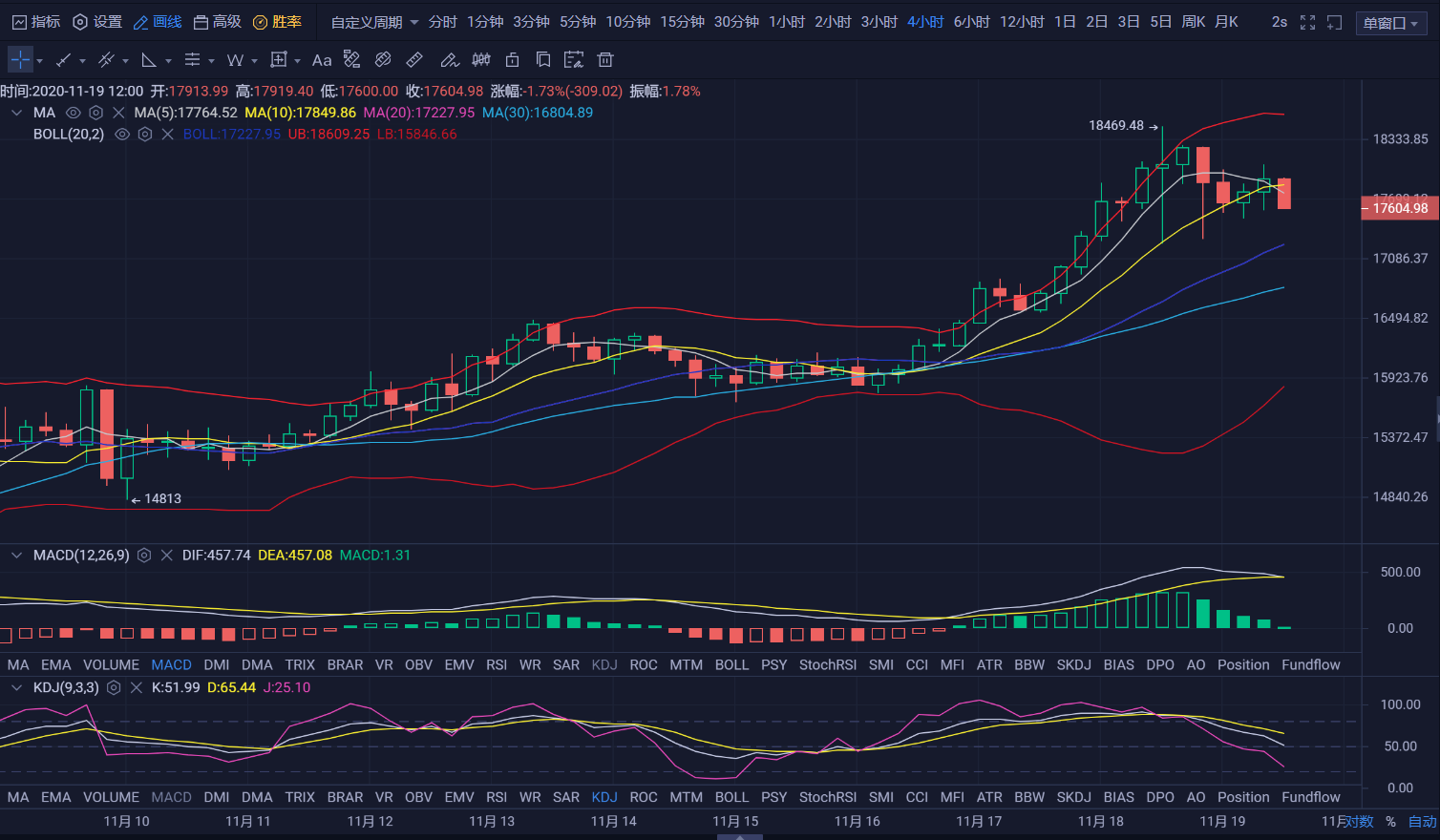Image resolution: width=1440 pixels, height=840 pixels.
Task: Remove the MACD indicator with its X
Action: [167, 556]
